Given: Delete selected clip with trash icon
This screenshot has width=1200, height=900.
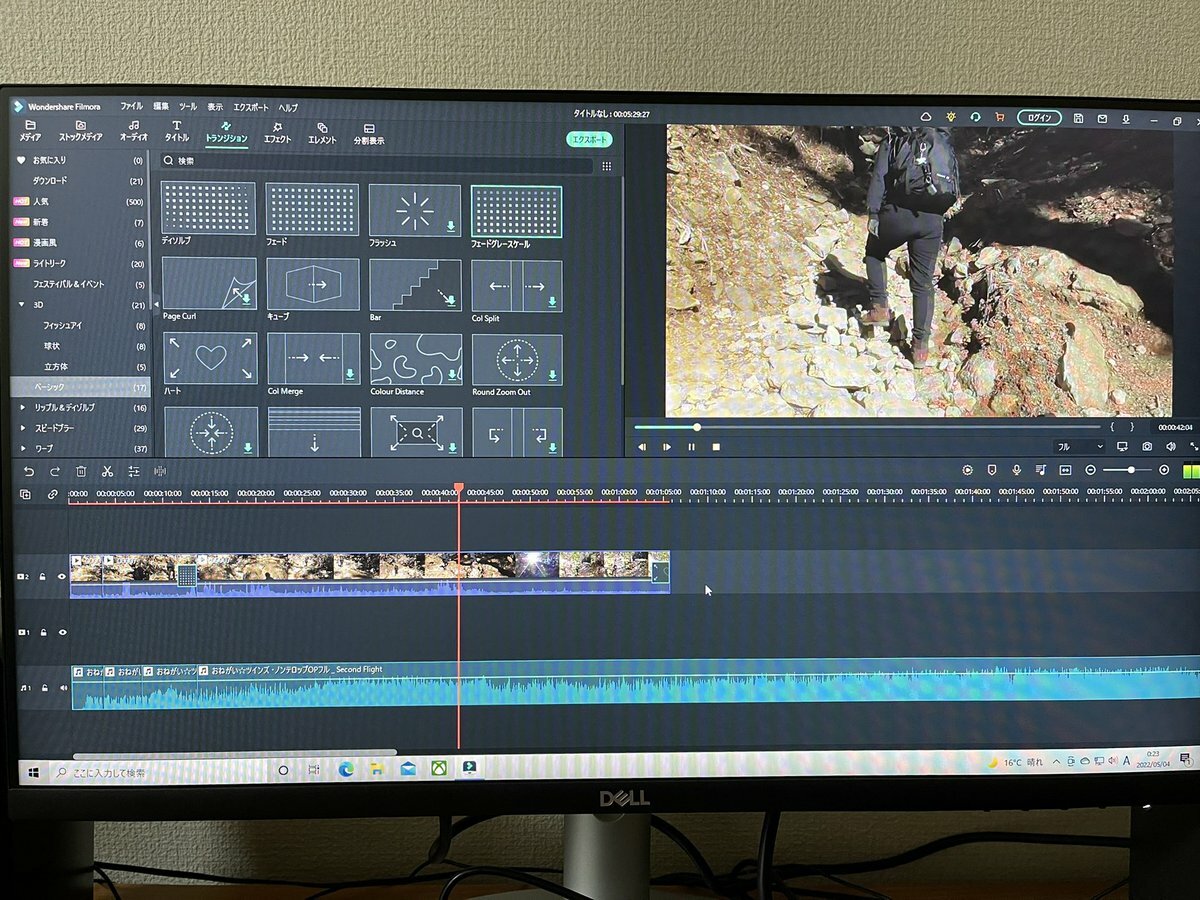Looking at the screenshot, I should pos(81,471).
